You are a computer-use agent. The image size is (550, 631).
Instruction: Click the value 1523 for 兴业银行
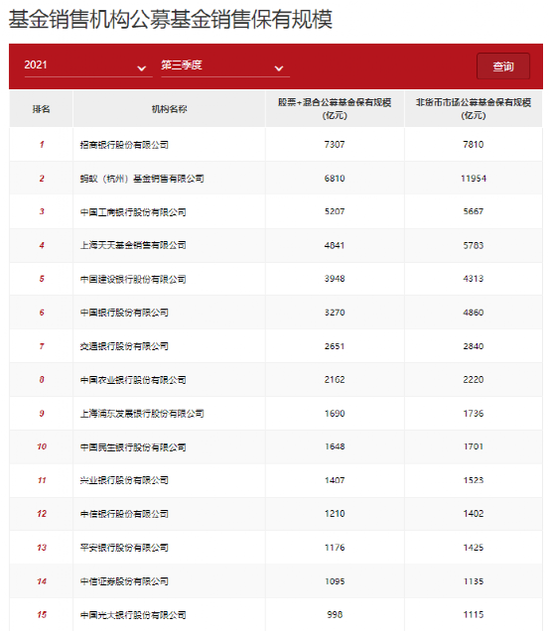473,480
